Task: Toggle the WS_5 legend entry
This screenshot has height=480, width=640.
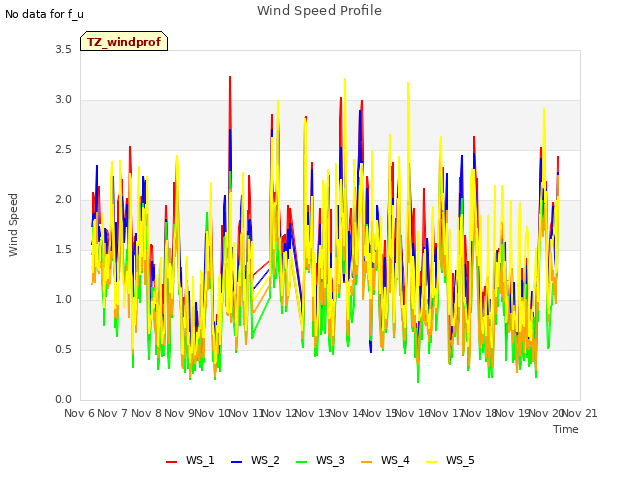Action: coord(450,461)
